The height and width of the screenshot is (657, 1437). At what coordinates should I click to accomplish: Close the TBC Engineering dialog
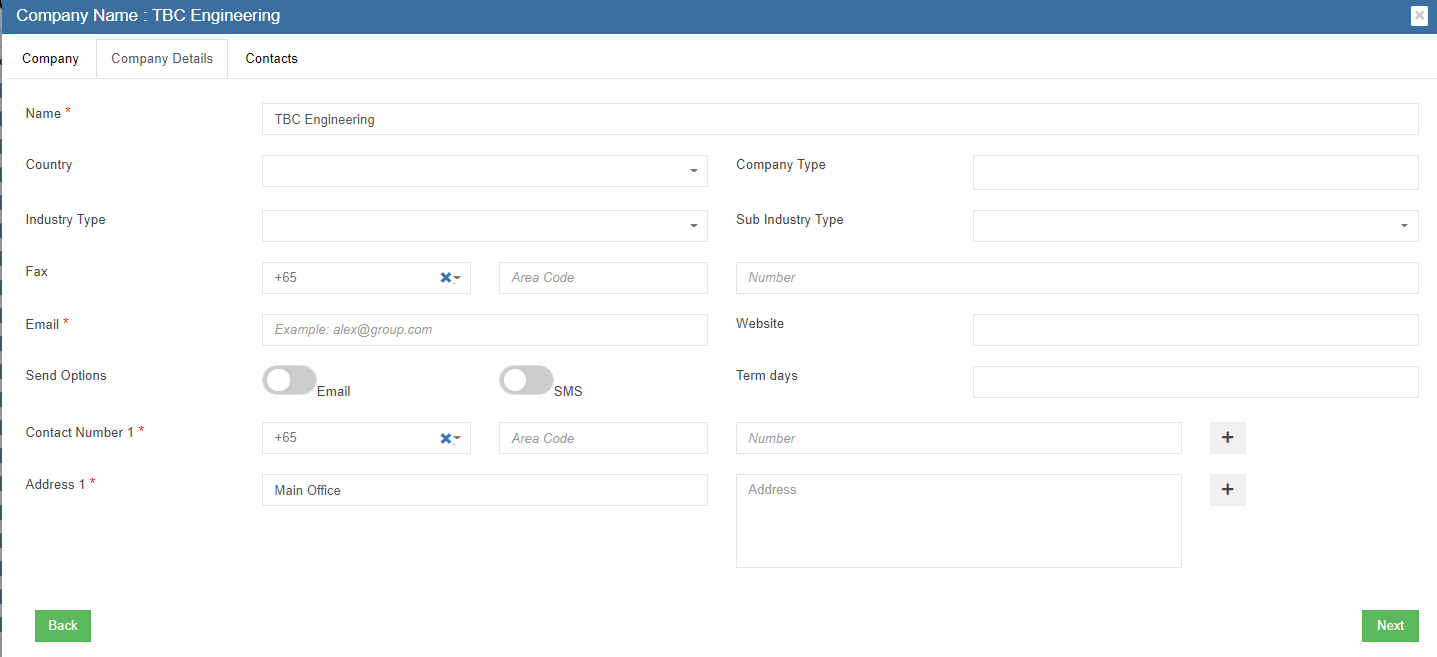(x=1418, y=15)
